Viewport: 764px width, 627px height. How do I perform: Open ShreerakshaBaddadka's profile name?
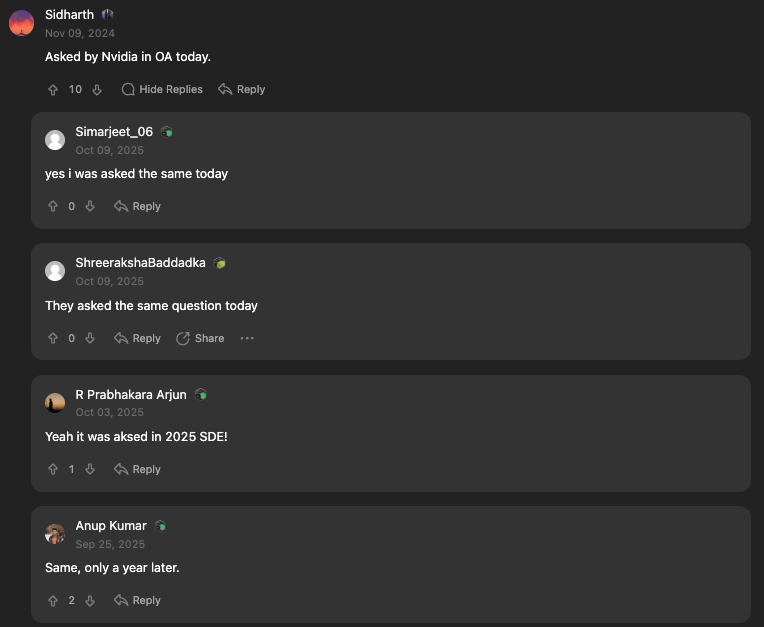[140, 263]
